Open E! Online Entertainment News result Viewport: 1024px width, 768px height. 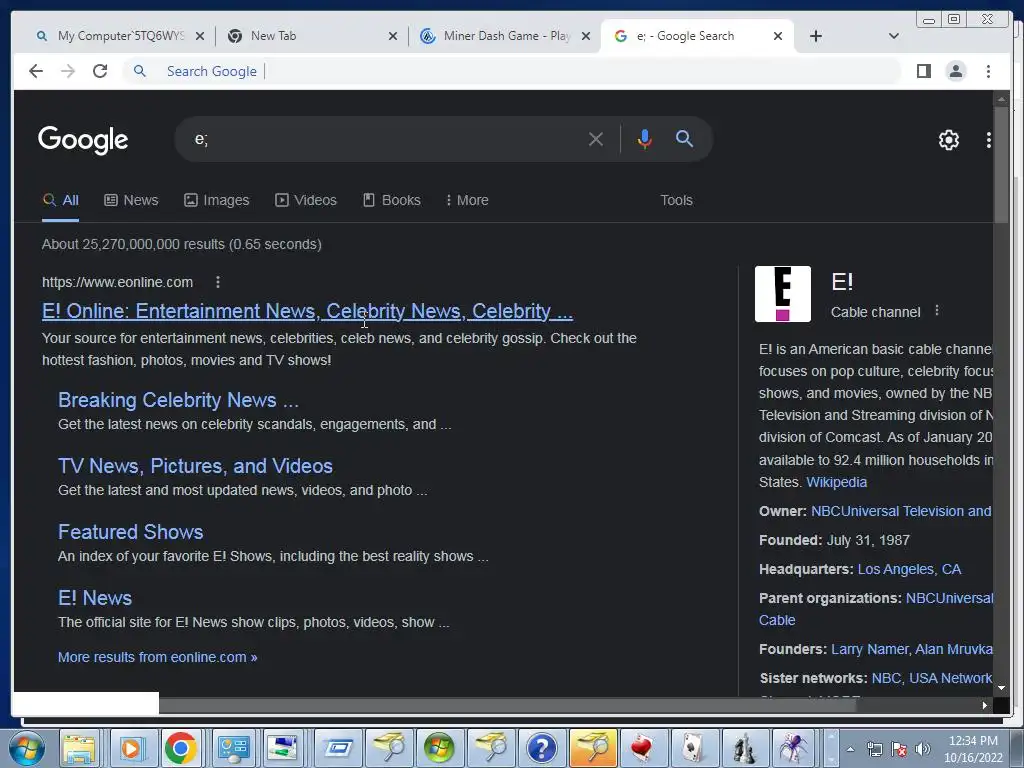tap(307, 311)
